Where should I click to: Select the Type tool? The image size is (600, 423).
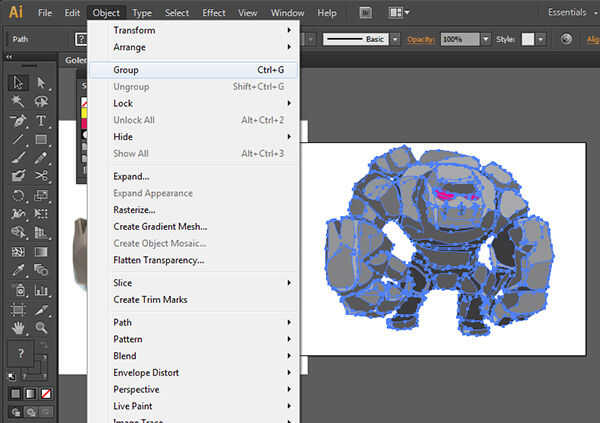pyautogui.click(x=41, y=120)
